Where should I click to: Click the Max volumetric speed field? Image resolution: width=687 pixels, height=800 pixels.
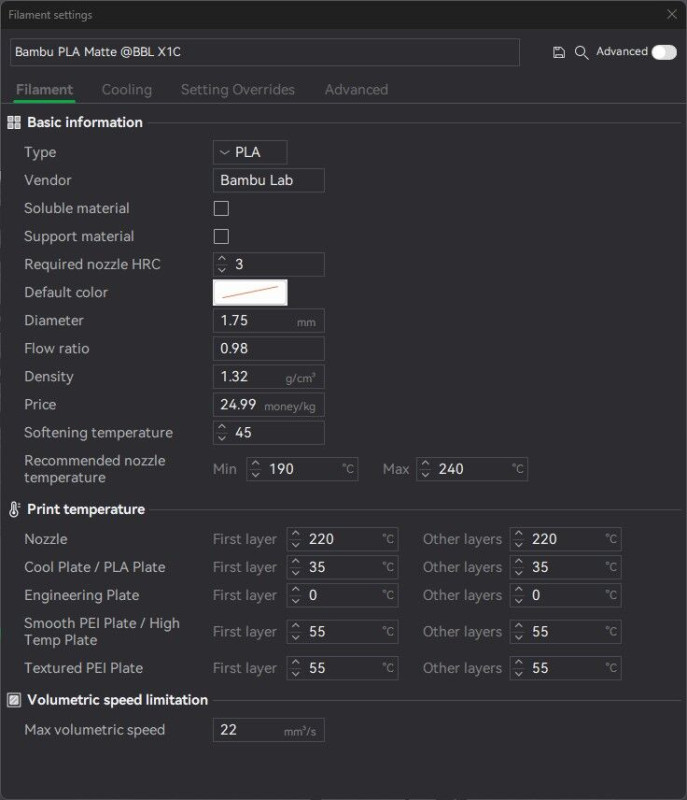269,730
